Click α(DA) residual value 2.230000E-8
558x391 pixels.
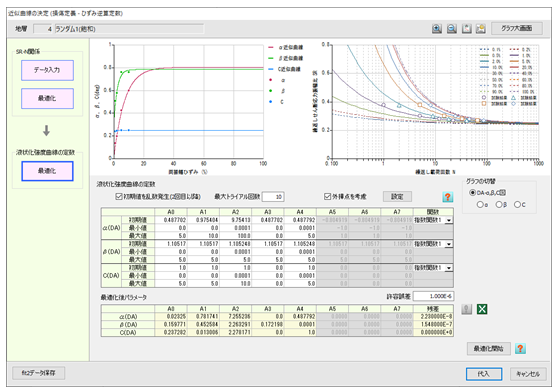pos(433,316)
